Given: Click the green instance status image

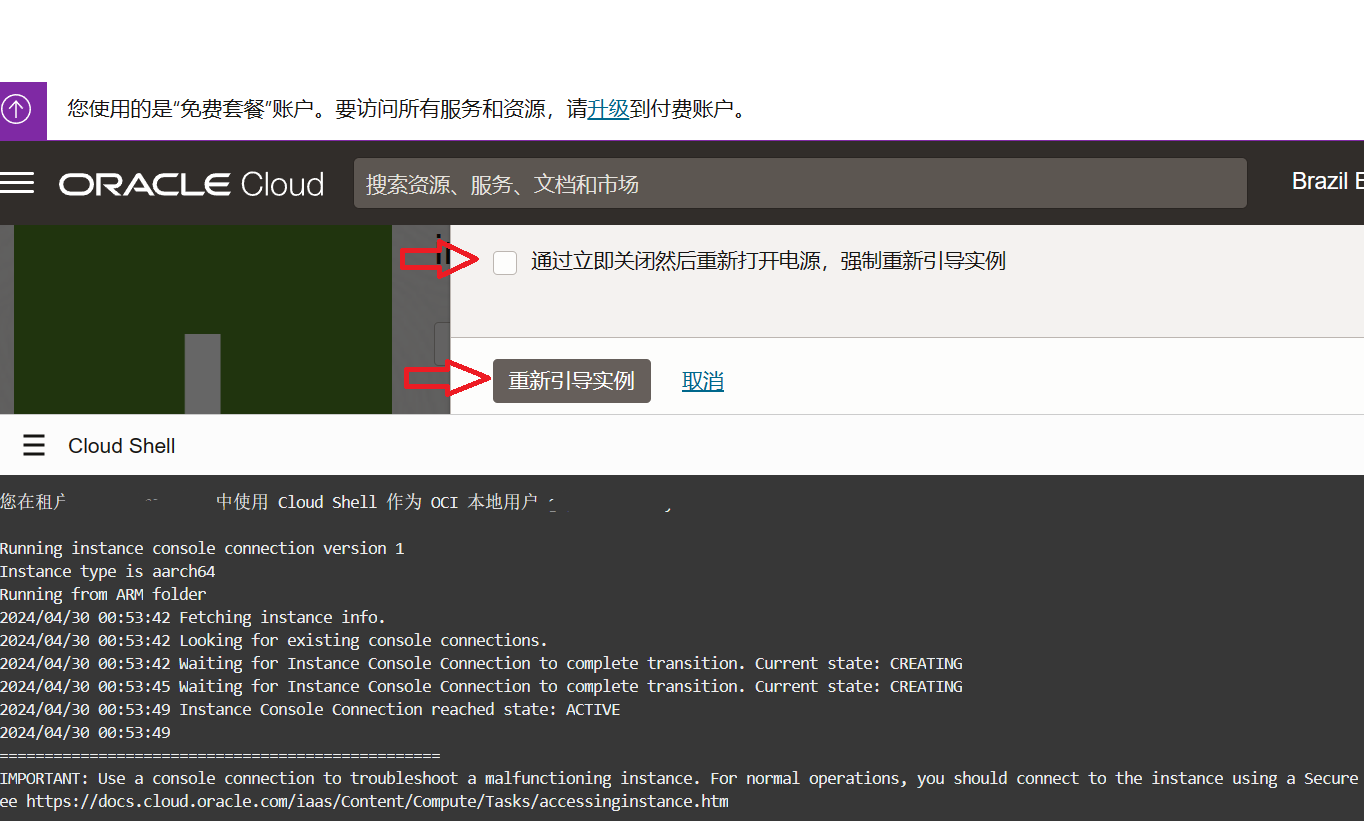Looking at the screenshot, I should tap(203, 318).
